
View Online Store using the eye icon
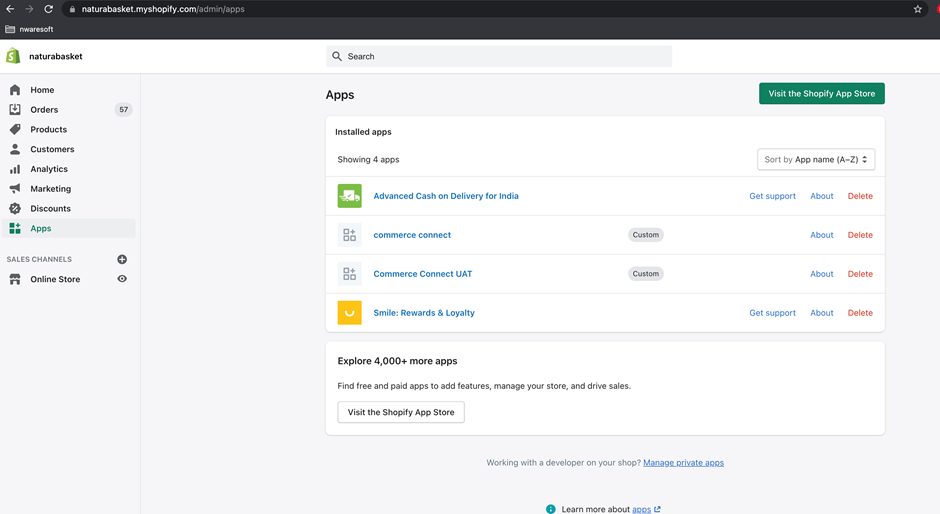[x=122, y=279]
